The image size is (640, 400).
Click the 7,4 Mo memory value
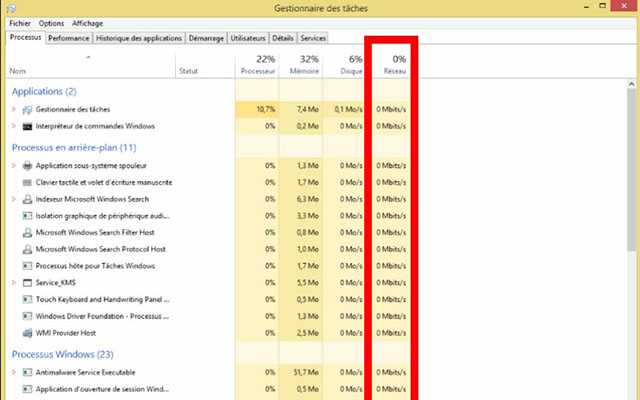point(308,109)
